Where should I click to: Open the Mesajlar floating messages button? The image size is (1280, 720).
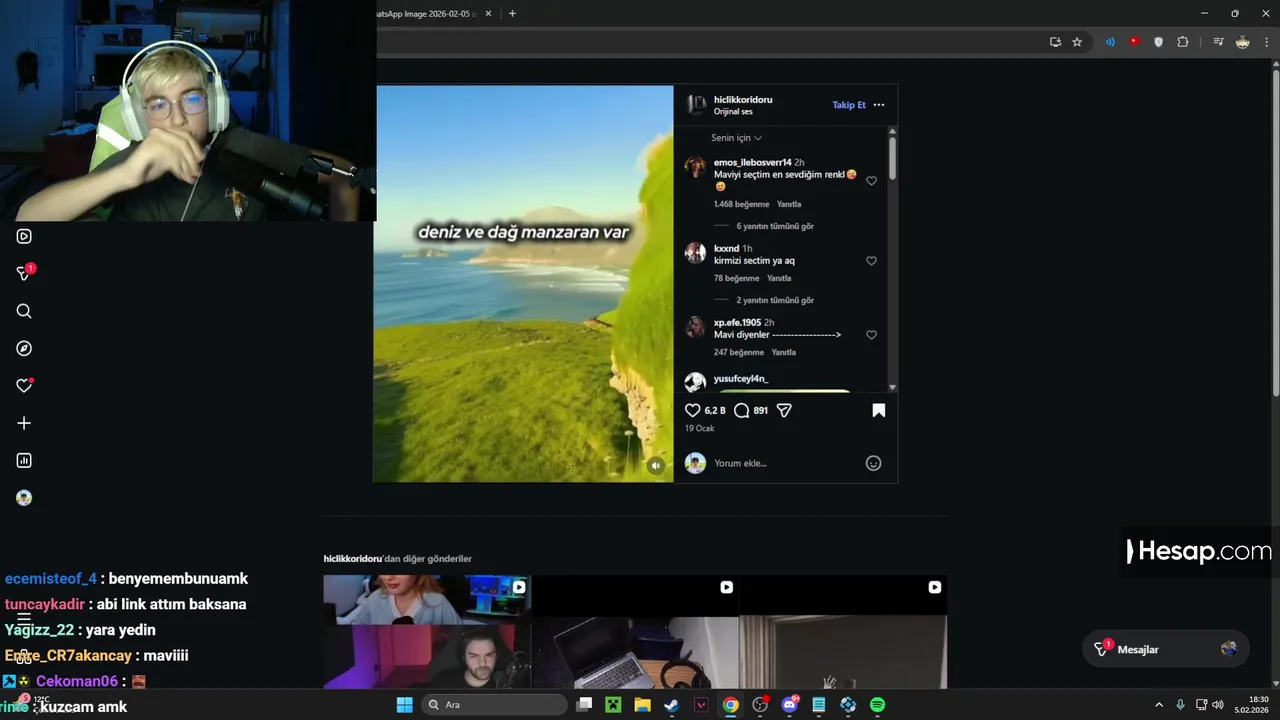point(1166,649)
